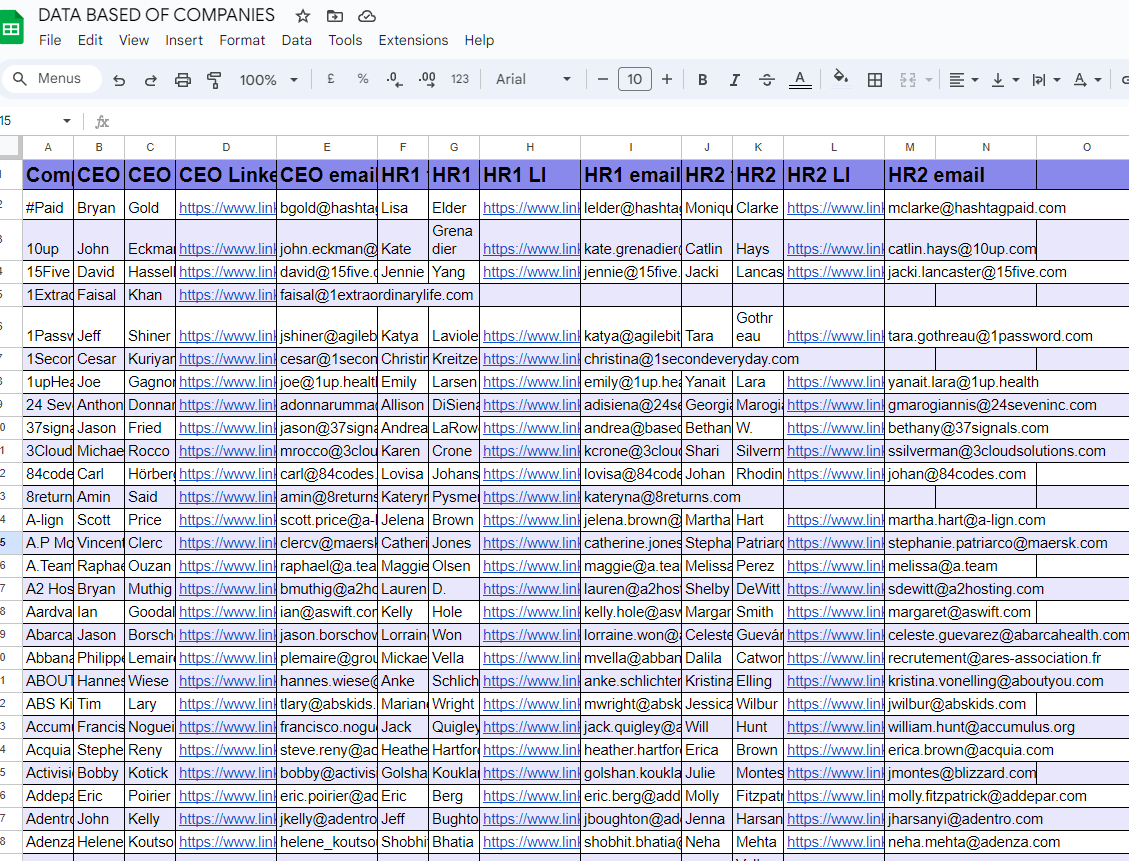Image resolution: width=1129 pixels, height=861 pixels.
Task: Open CEO LinkedIn link in A-lign row
Action: pos(227,520)
